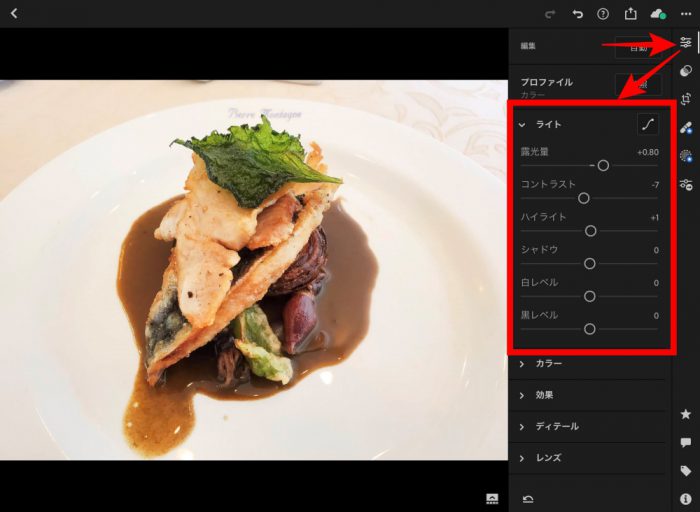Click the プロファイル label
The width and height of the screenshot is (700, 512).
[x=546, y=82]
